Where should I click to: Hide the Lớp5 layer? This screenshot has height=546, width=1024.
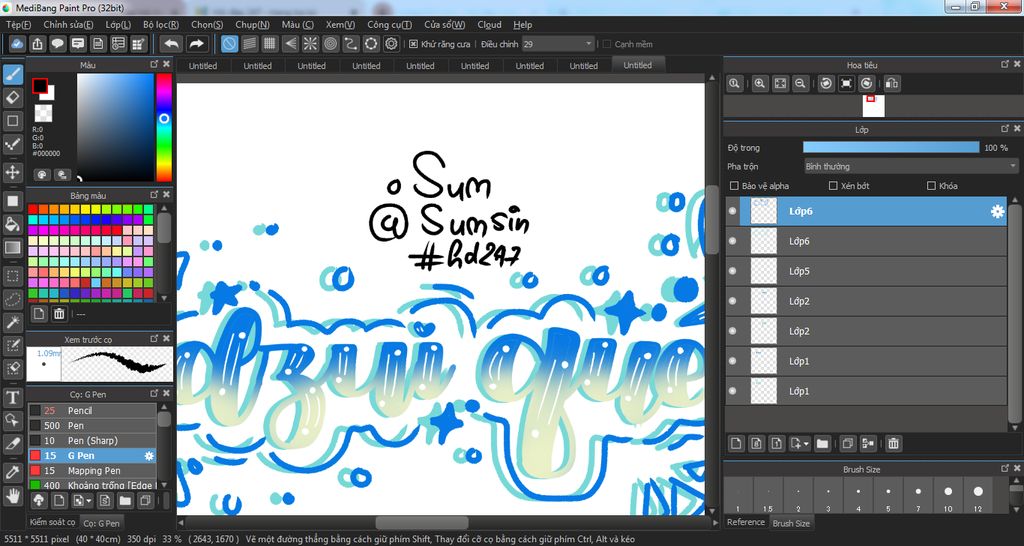coord(733,271)
